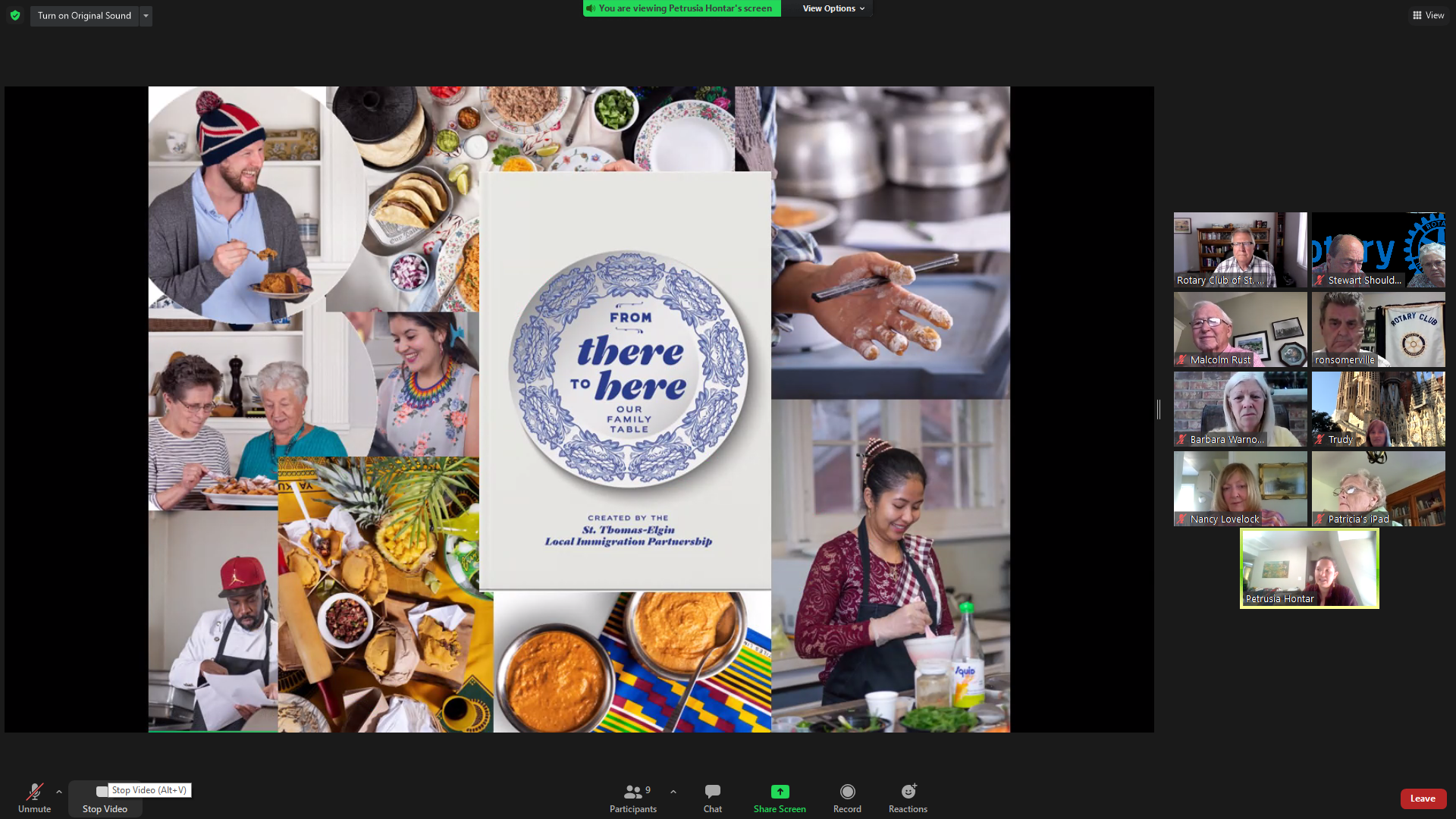Image resolution: width=1456 pixels, height=819 pixels.
Task: Leave the meeting
Action: pos(1423,798)
